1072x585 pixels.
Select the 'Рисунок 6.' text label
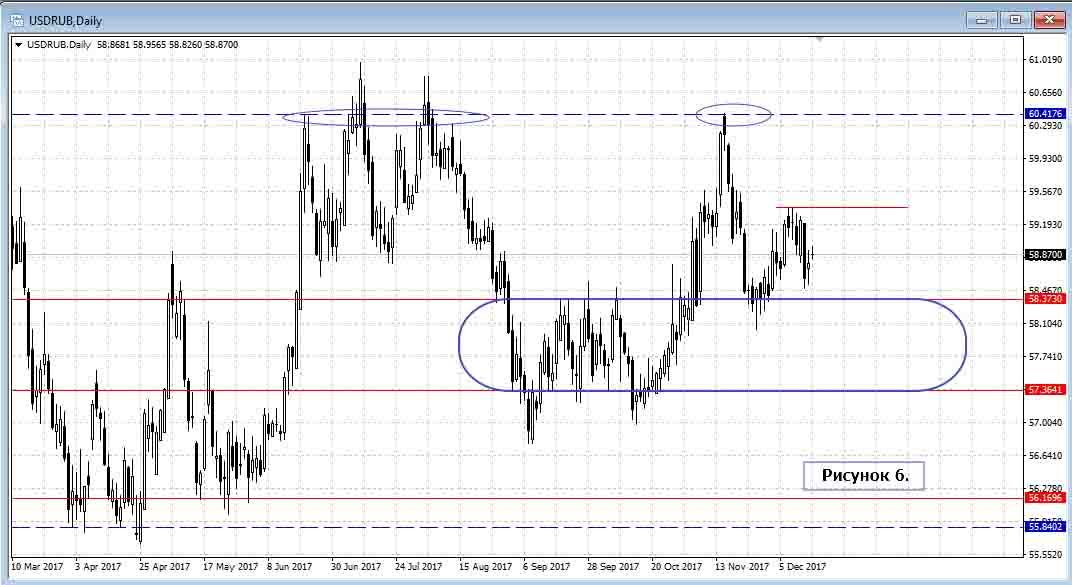(x=864, y=476)
